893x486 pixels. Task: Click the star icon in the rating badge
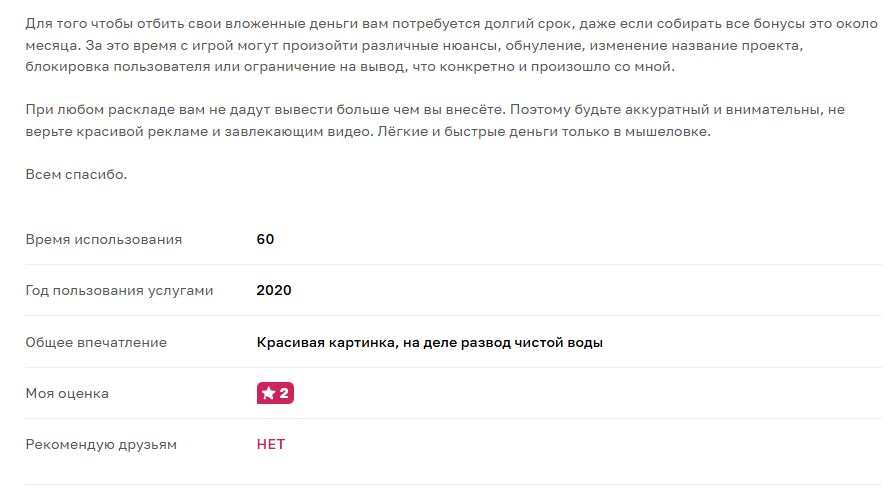click(268, 394)
